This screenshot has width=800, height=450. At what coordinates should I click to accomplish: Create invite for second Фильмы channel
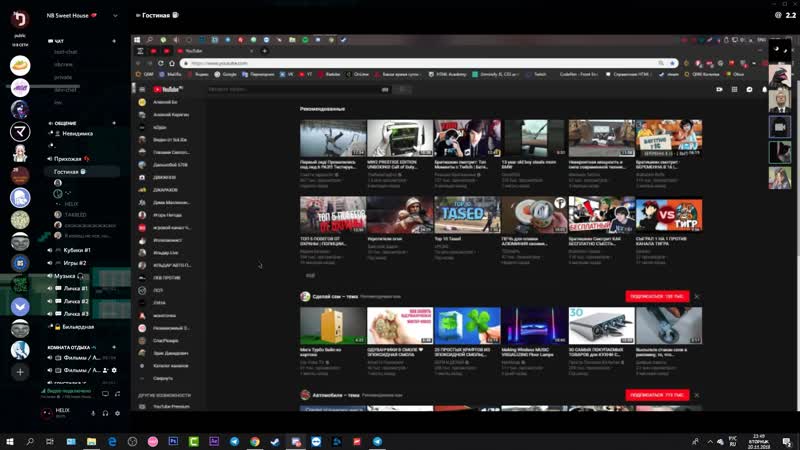[105, 370]
